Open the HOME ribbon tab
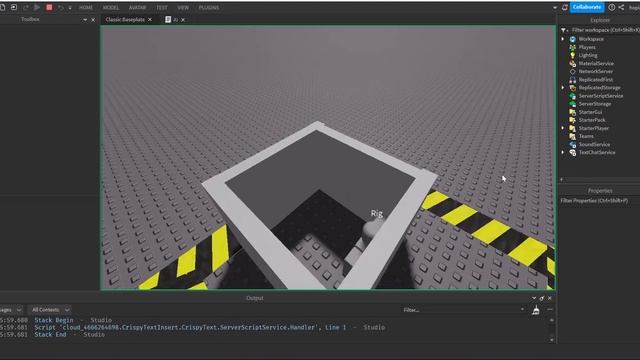Screen dimensions: 640x360 [86, 8]
